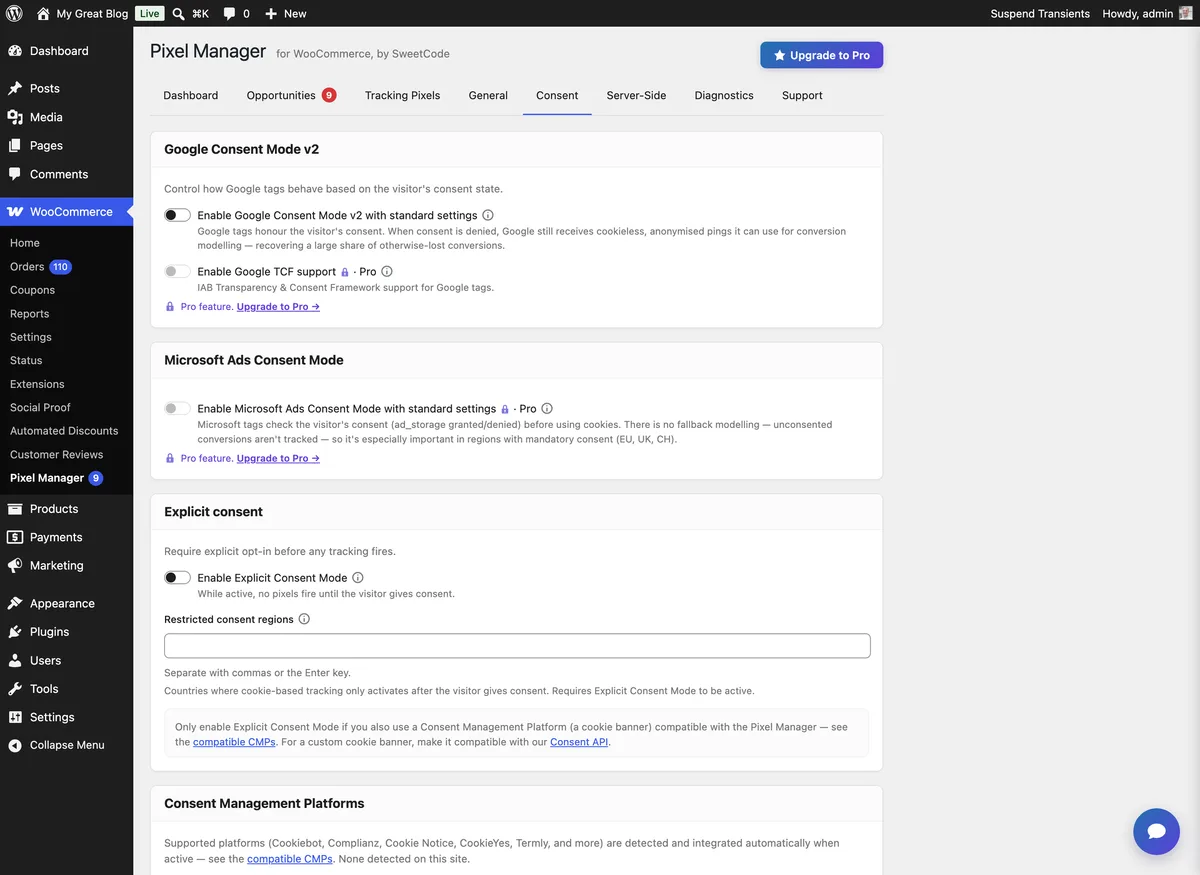Click the Users person icon in sidebar
1200x875 pixels.
pos(15,661)
